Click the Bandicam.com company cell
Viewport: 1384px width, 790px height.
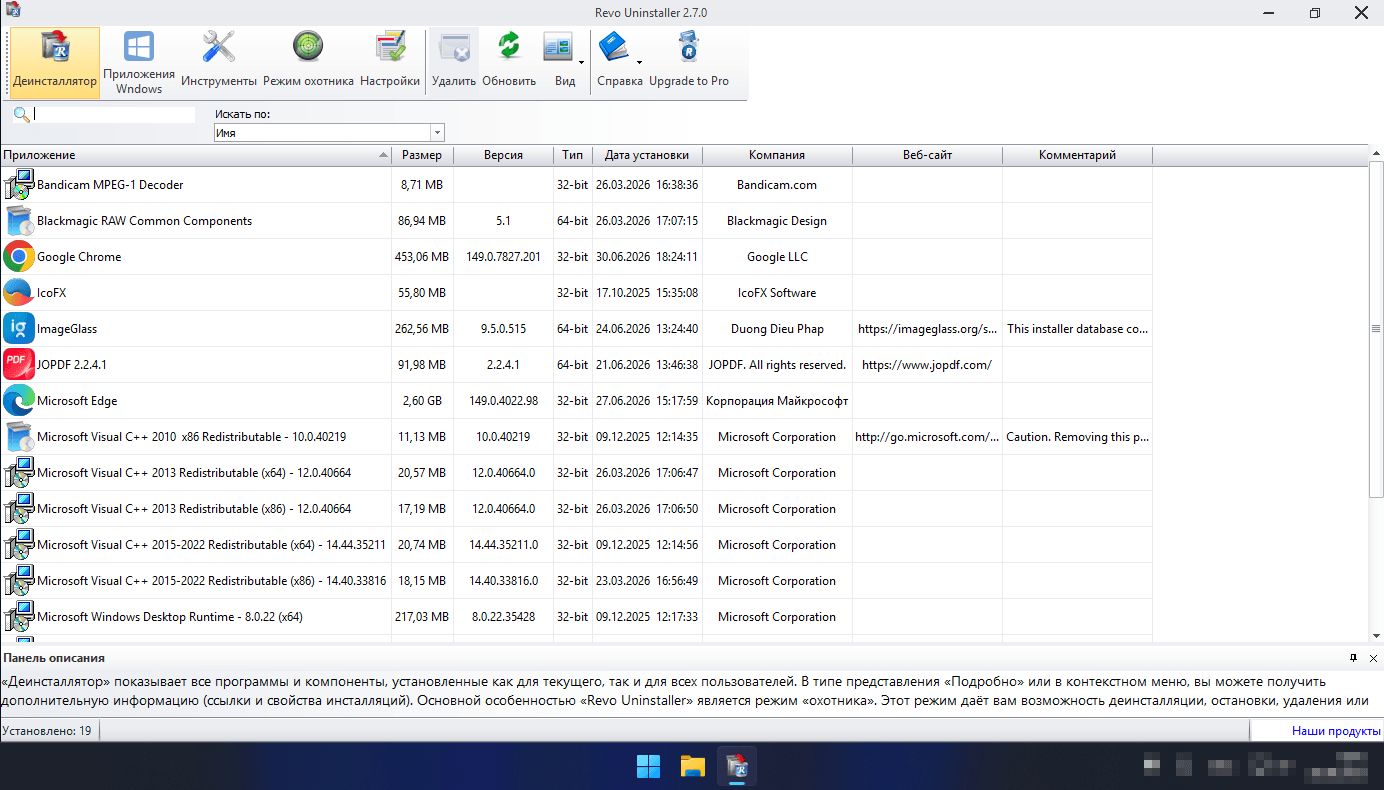coord(777,185)
